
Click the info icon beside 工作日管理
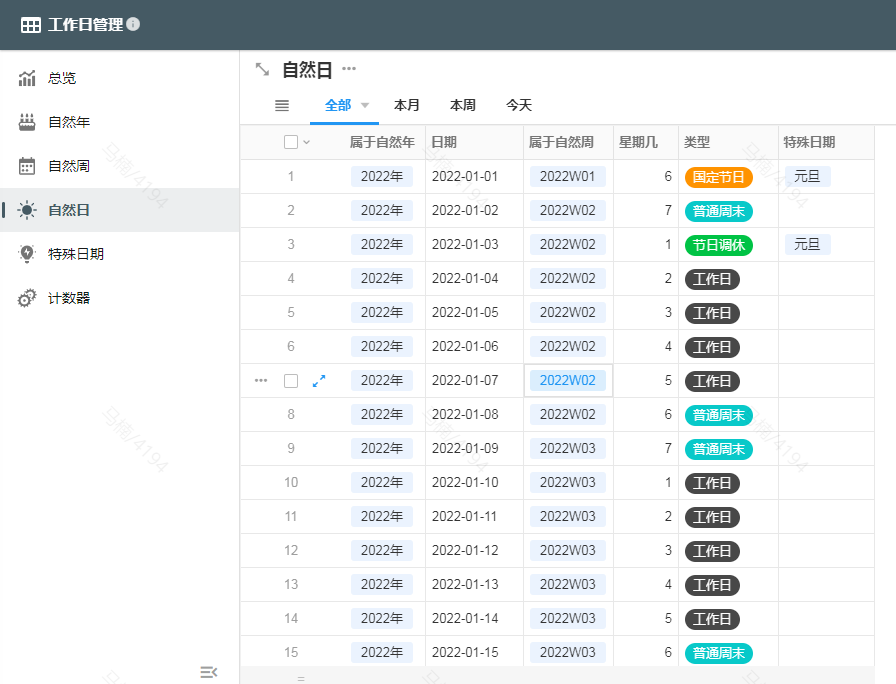(134, 24)
